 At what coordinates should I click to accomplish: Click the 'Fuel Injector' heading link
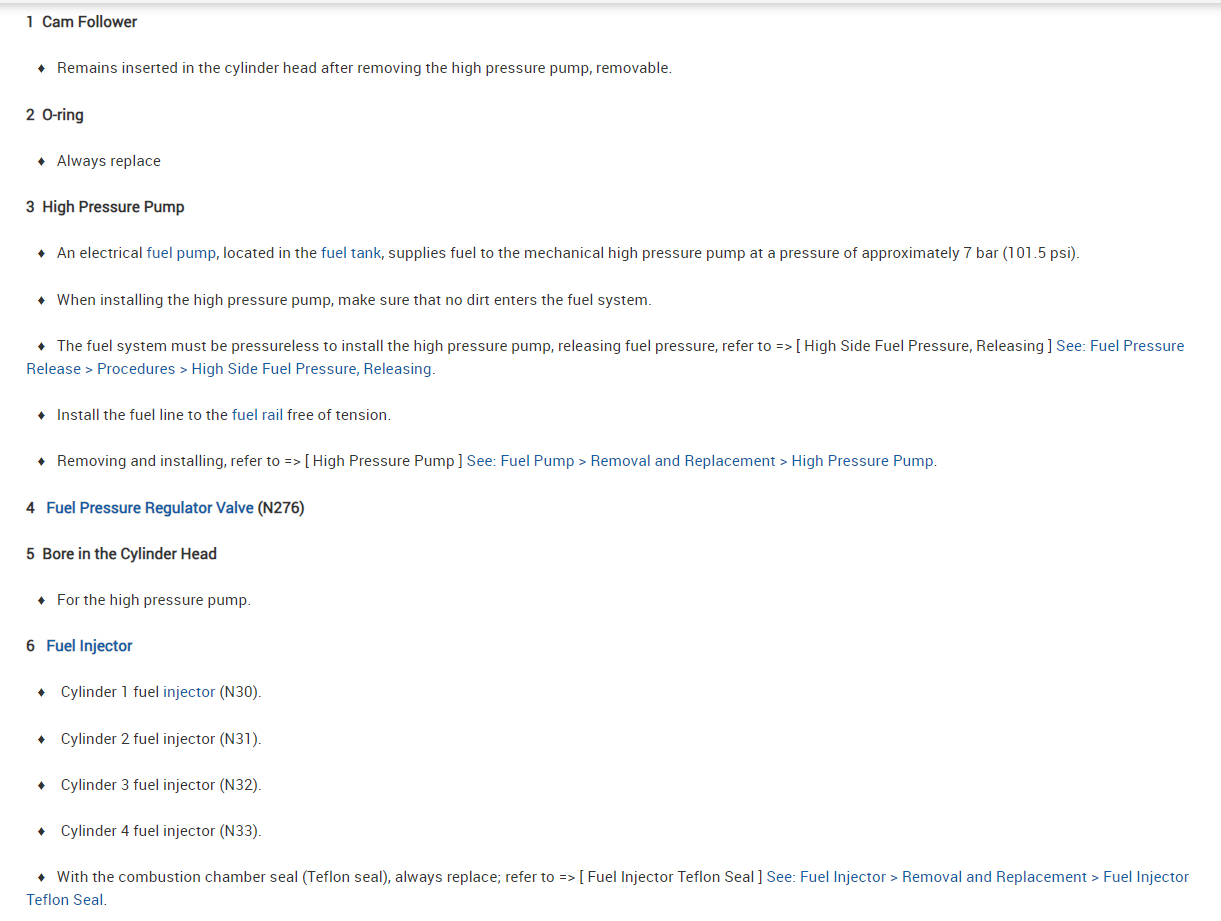pyautogui.click(x=89, y=646)
